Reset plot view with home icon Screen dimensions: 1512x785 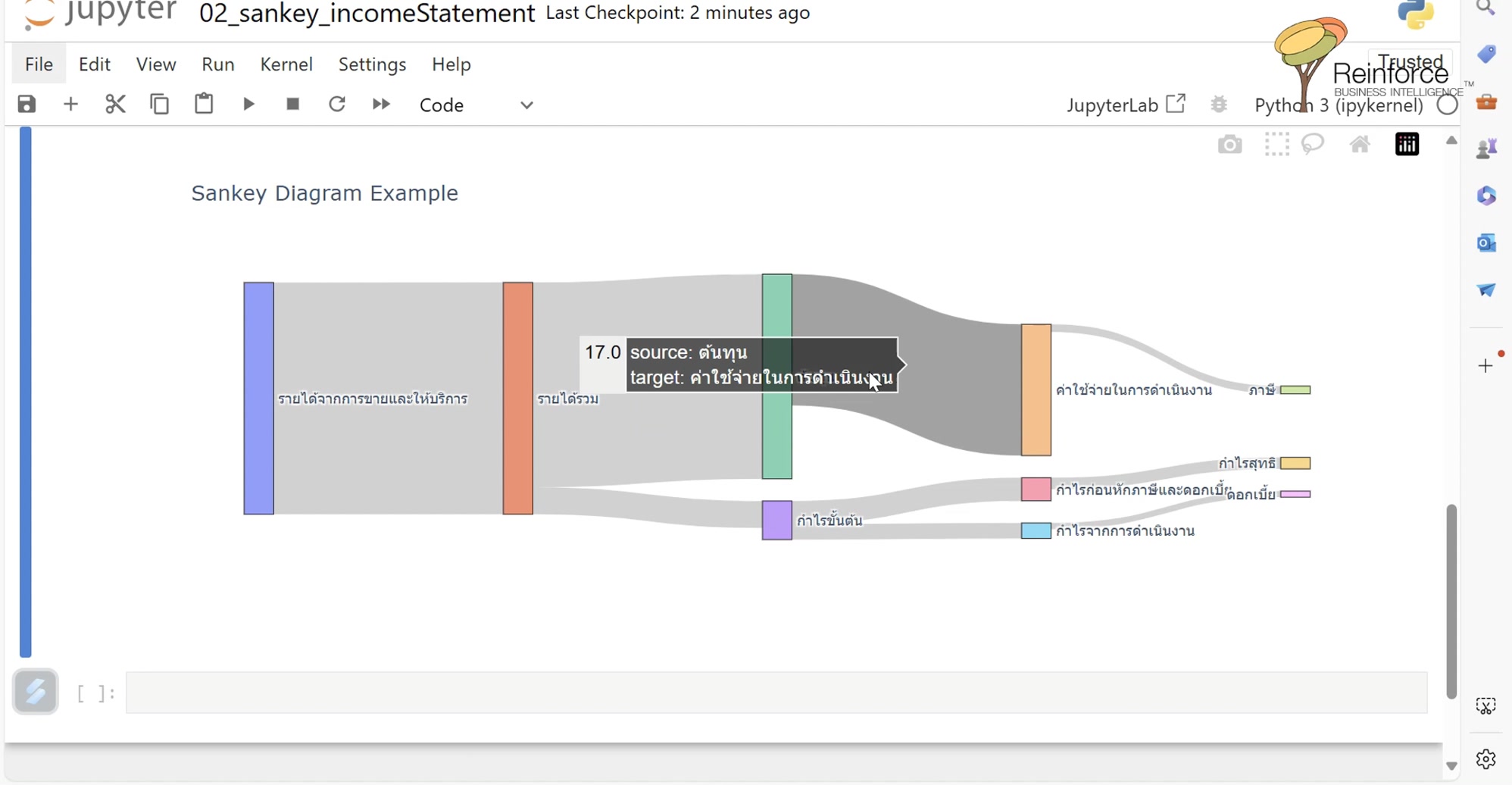[x=1360, y=144]
